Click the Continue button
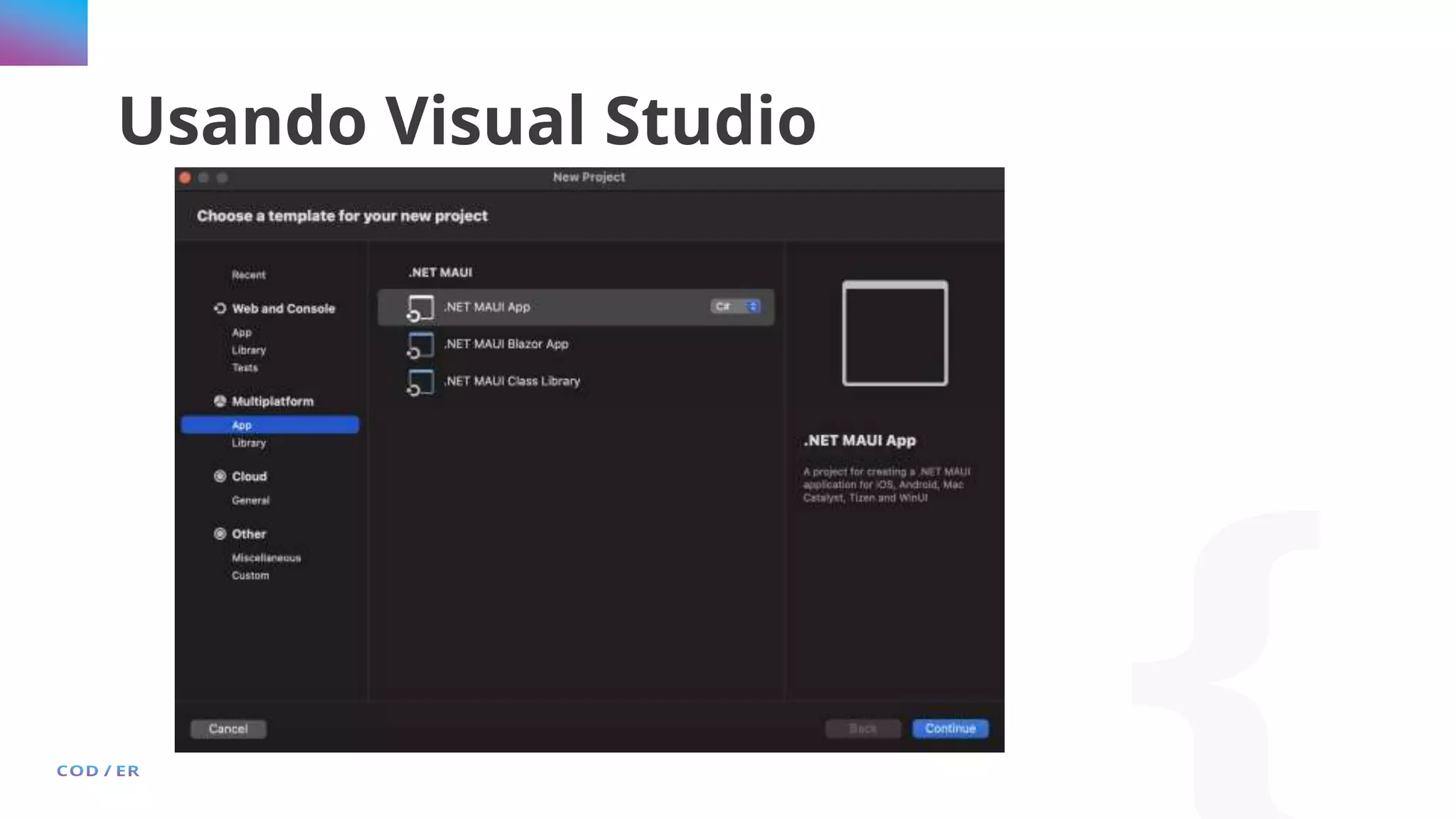 point(950,729)
